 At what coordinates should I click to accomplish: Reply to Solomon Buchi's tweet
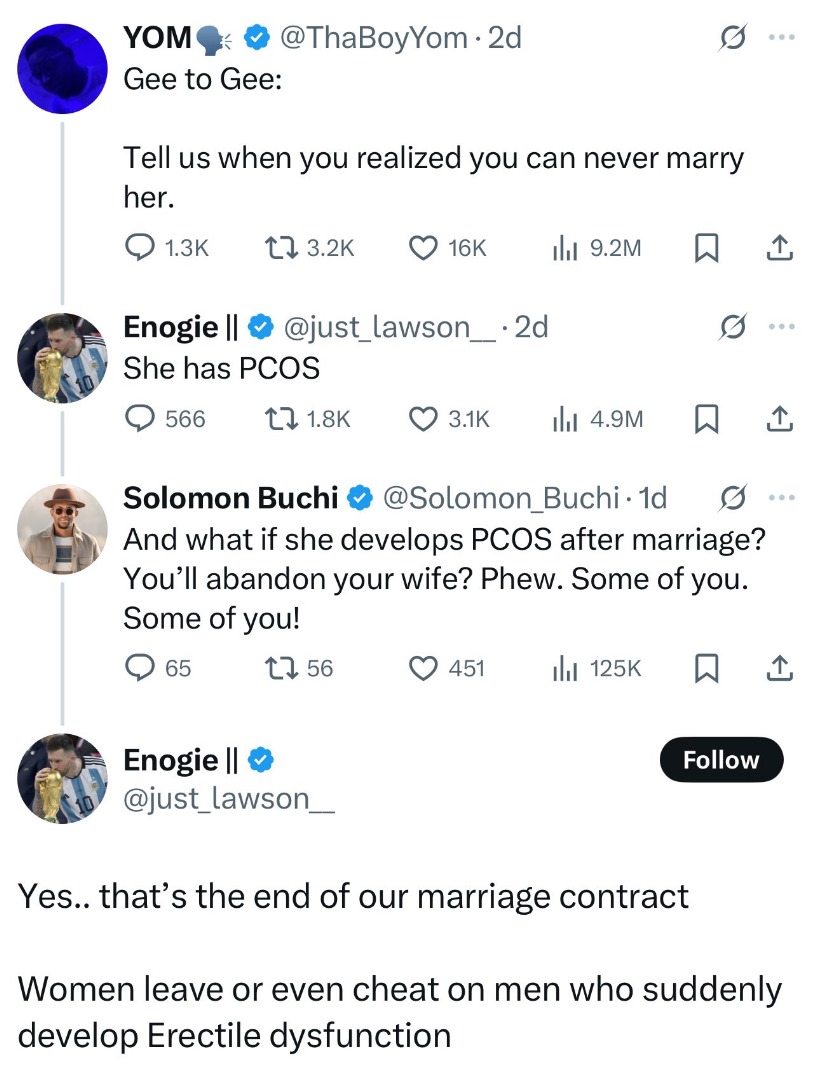pos(139,668)
